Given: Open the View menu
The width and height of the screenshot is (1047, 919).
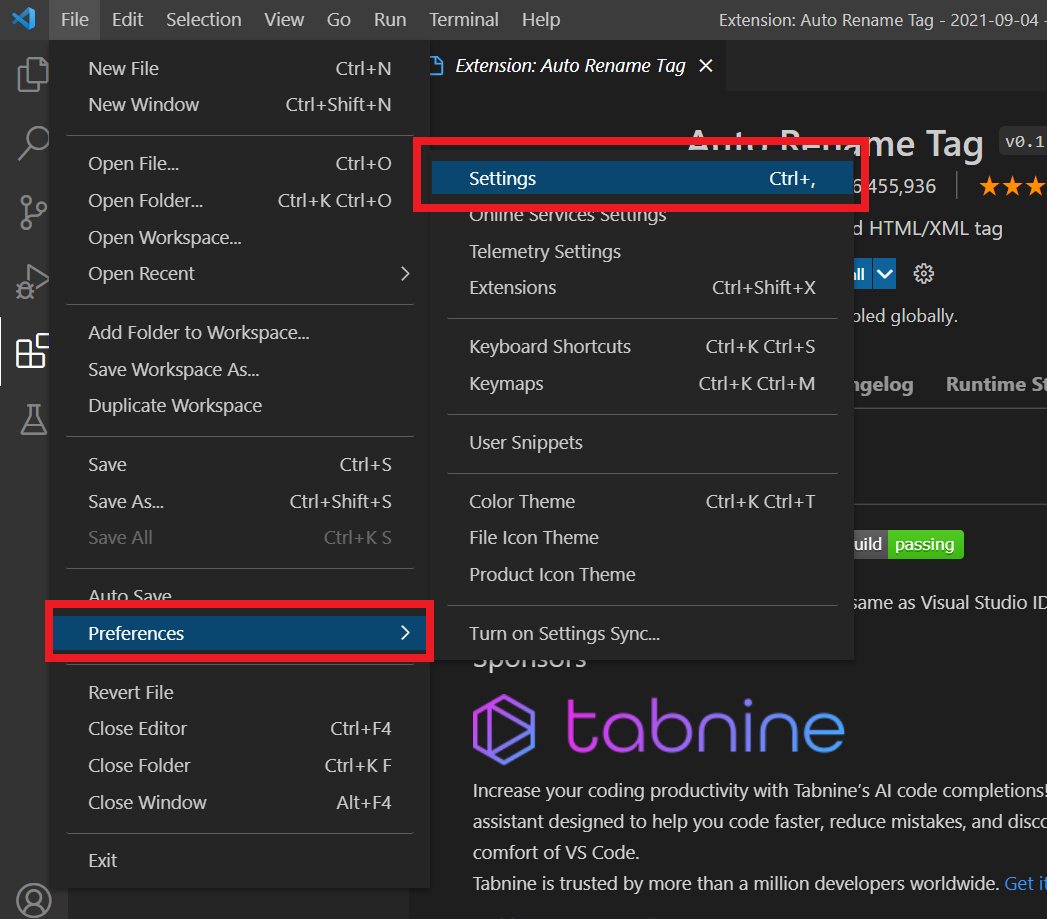Looking at the screenshot, I should (x=284, y=20).
